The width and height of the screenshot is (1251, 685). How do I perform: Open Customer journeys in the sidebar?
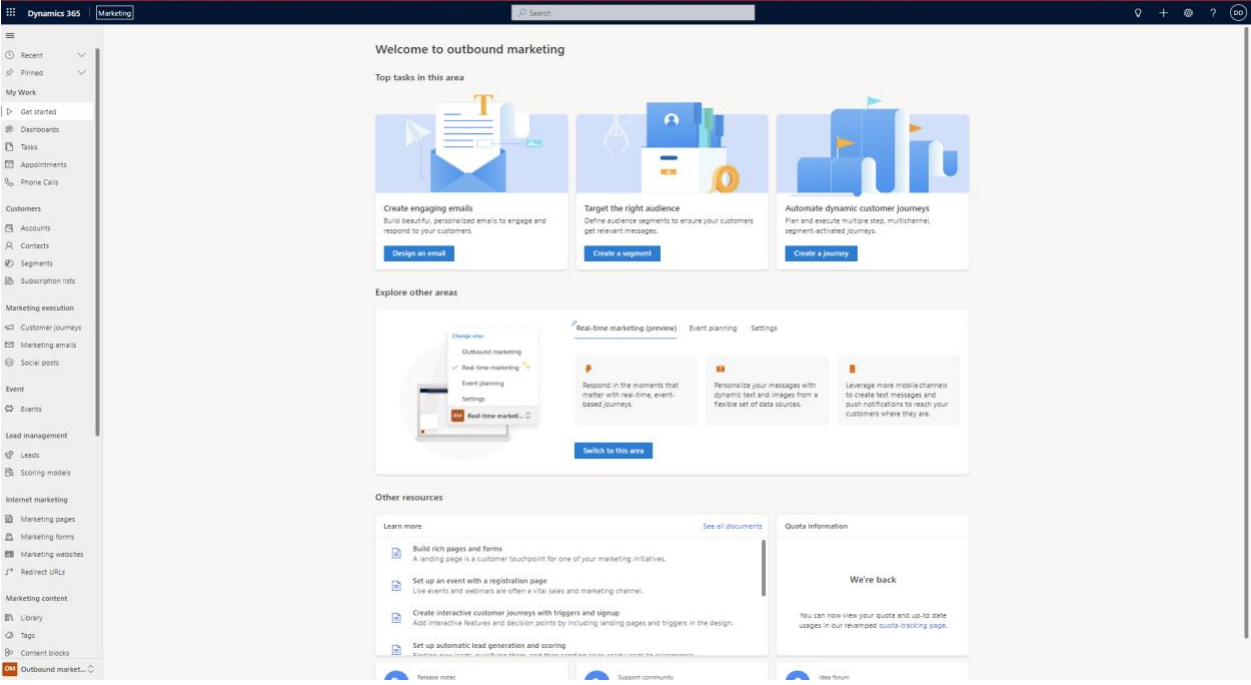point(50,327)
